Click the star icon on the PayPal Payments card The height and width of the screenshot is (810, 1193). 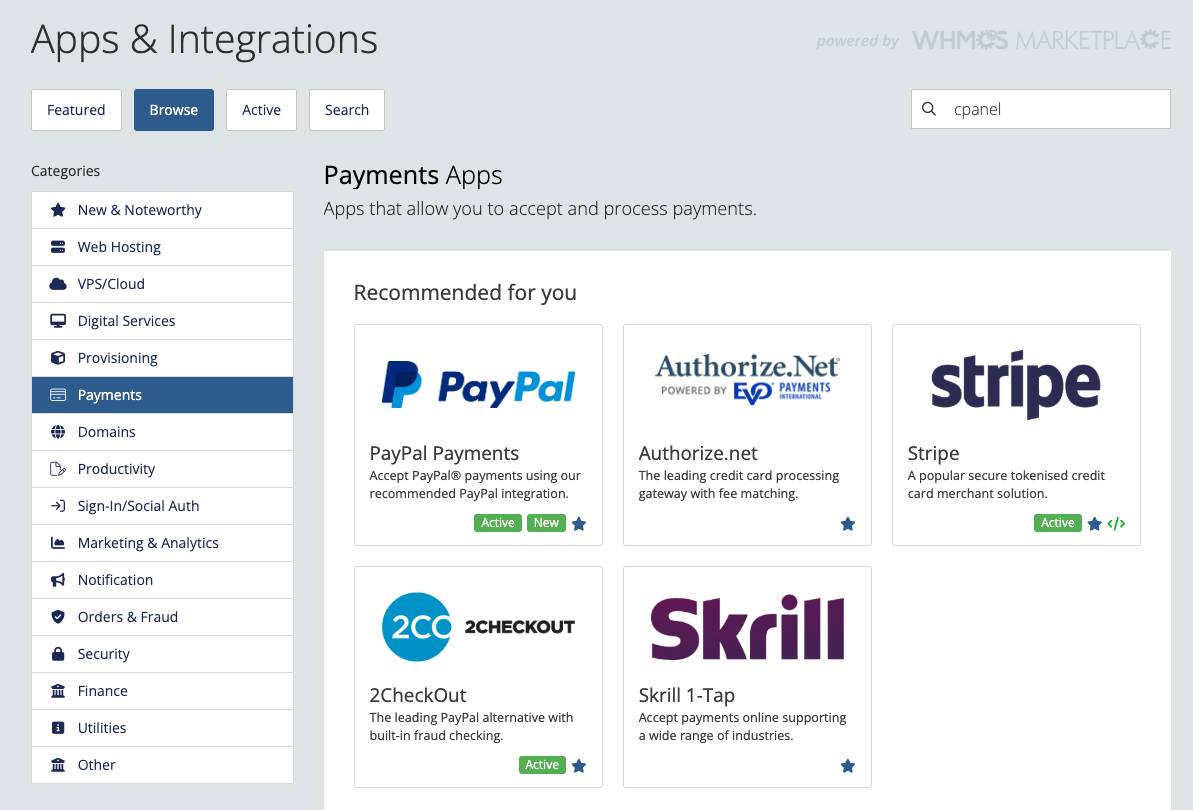(x=579, y=524)
